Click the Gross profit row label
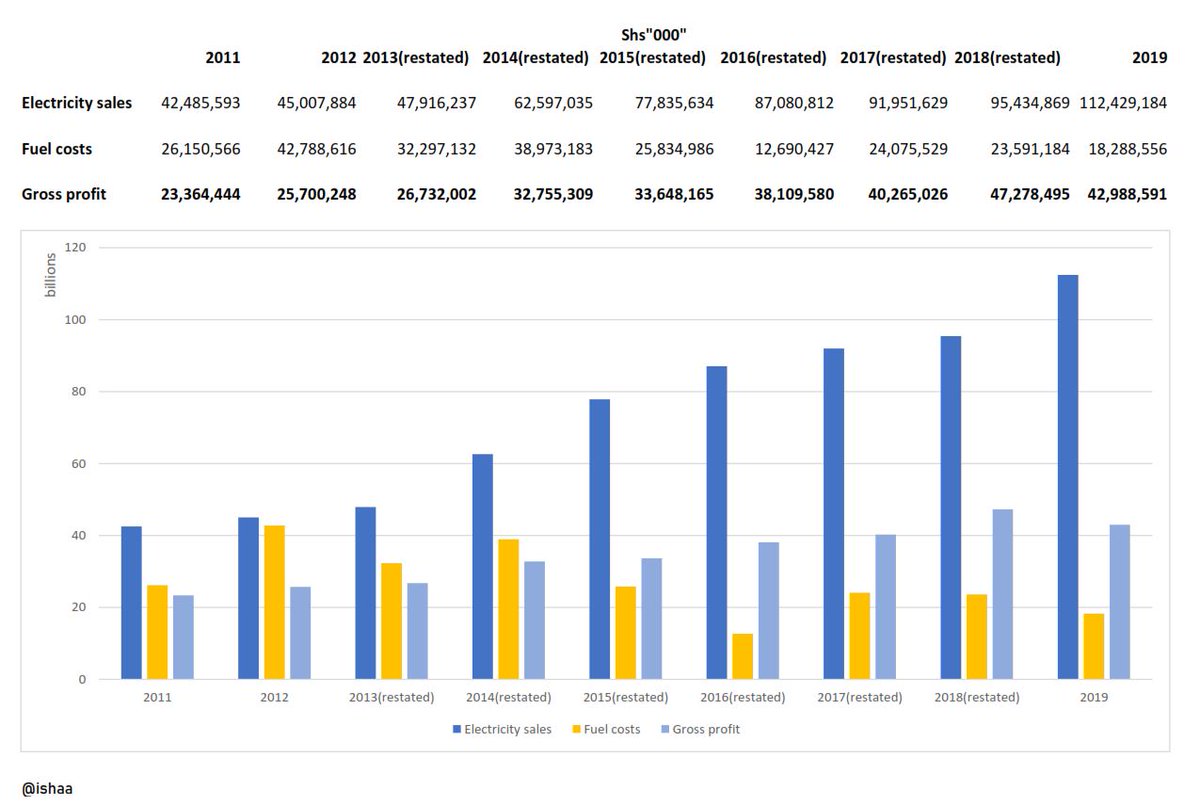This screenshot has height=806, width=1200. [64, 194]
